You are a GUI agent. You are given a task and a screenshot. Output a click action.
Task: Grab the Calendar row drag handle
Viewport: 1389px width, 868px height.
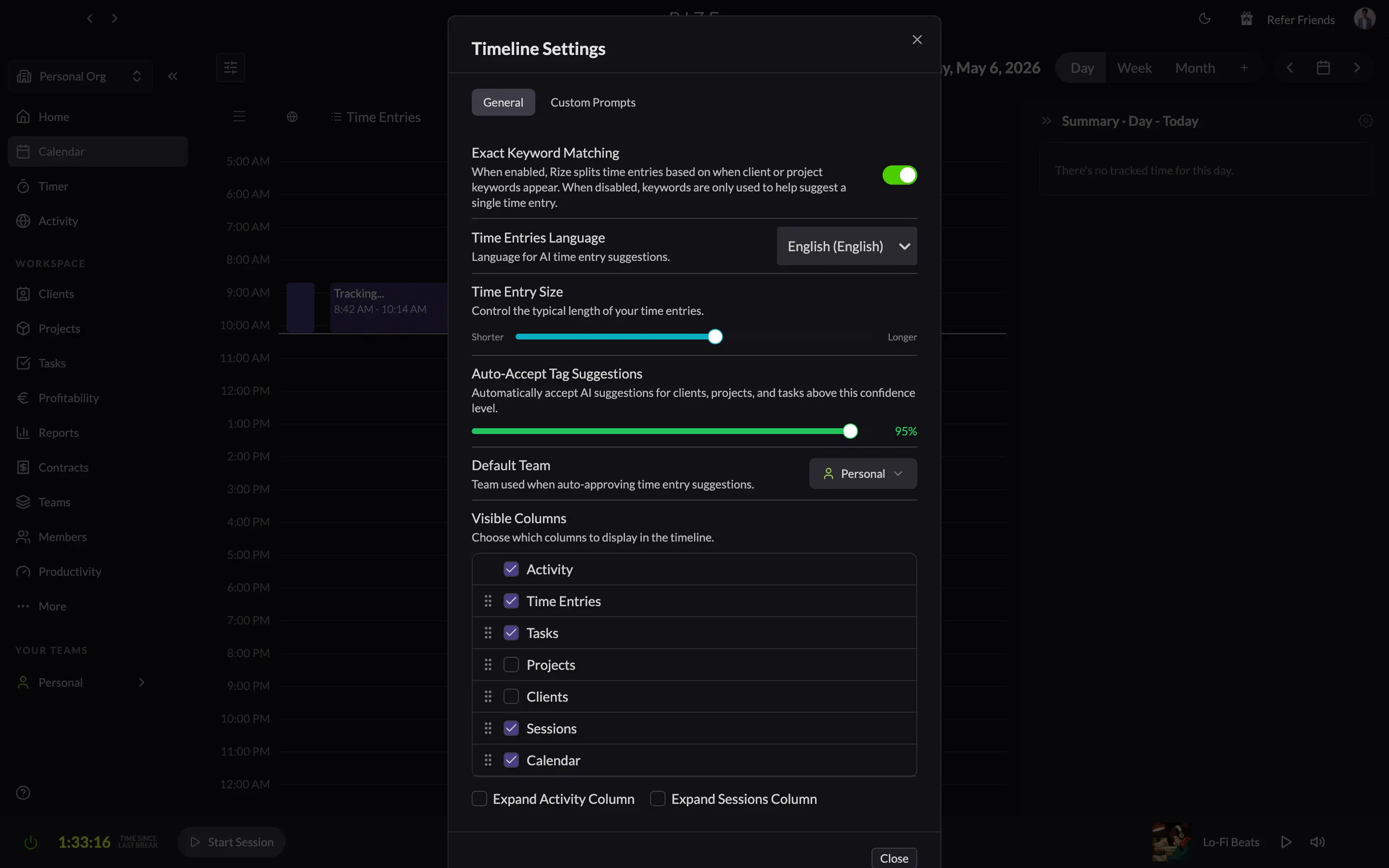488,760
